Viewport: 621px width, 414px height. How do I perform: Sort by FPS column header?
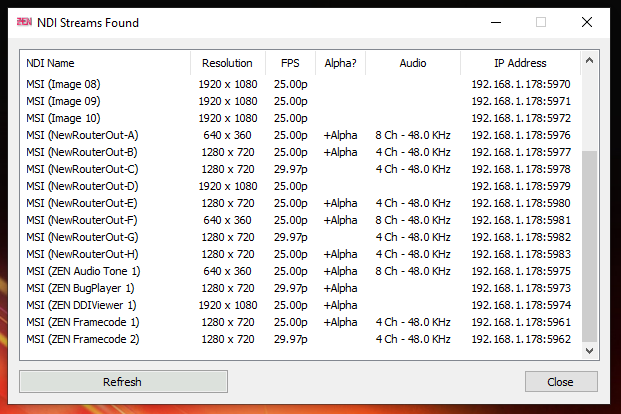click(290, 63)
